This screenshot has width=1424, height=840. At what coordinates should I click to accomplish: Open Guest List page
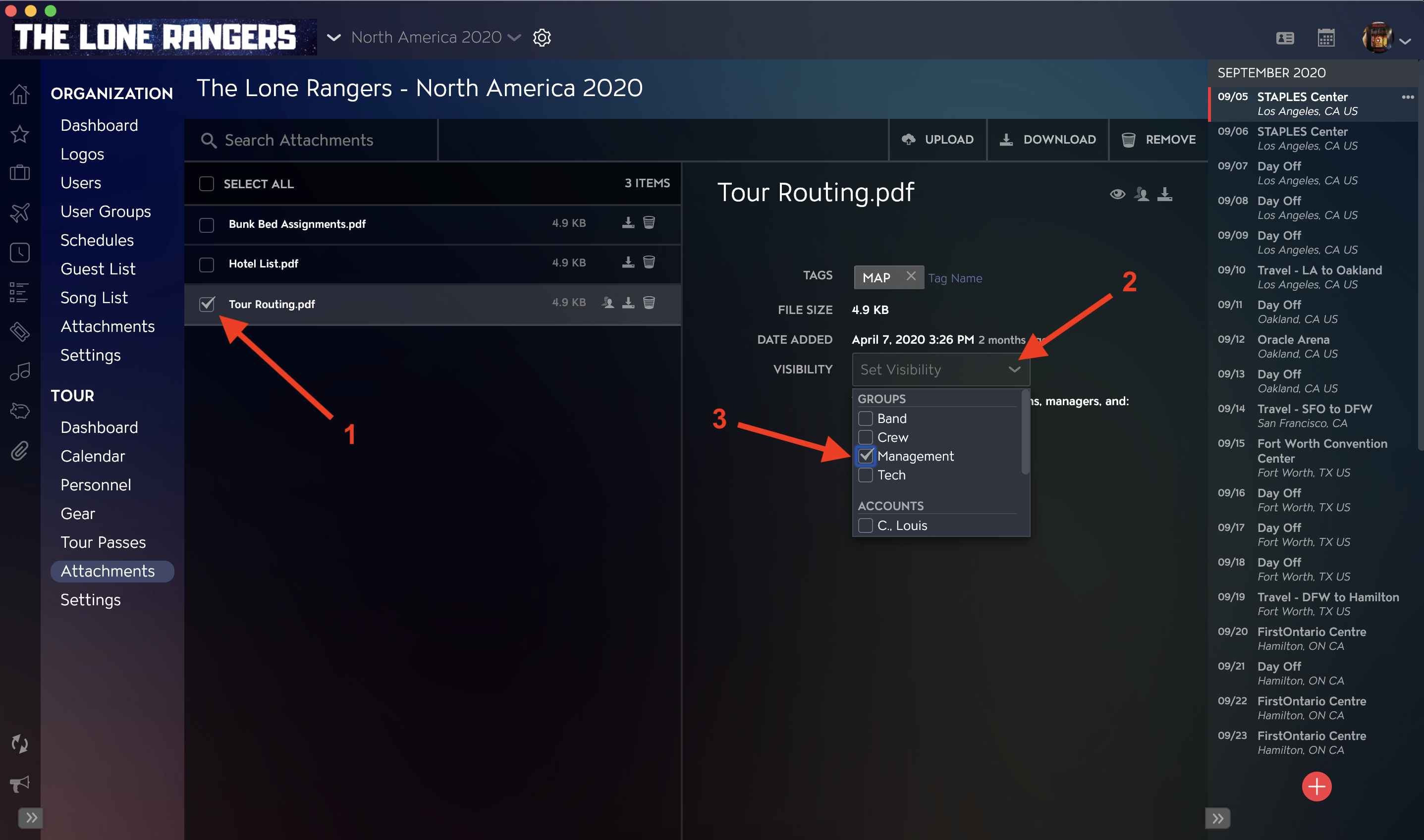(98, 269)
